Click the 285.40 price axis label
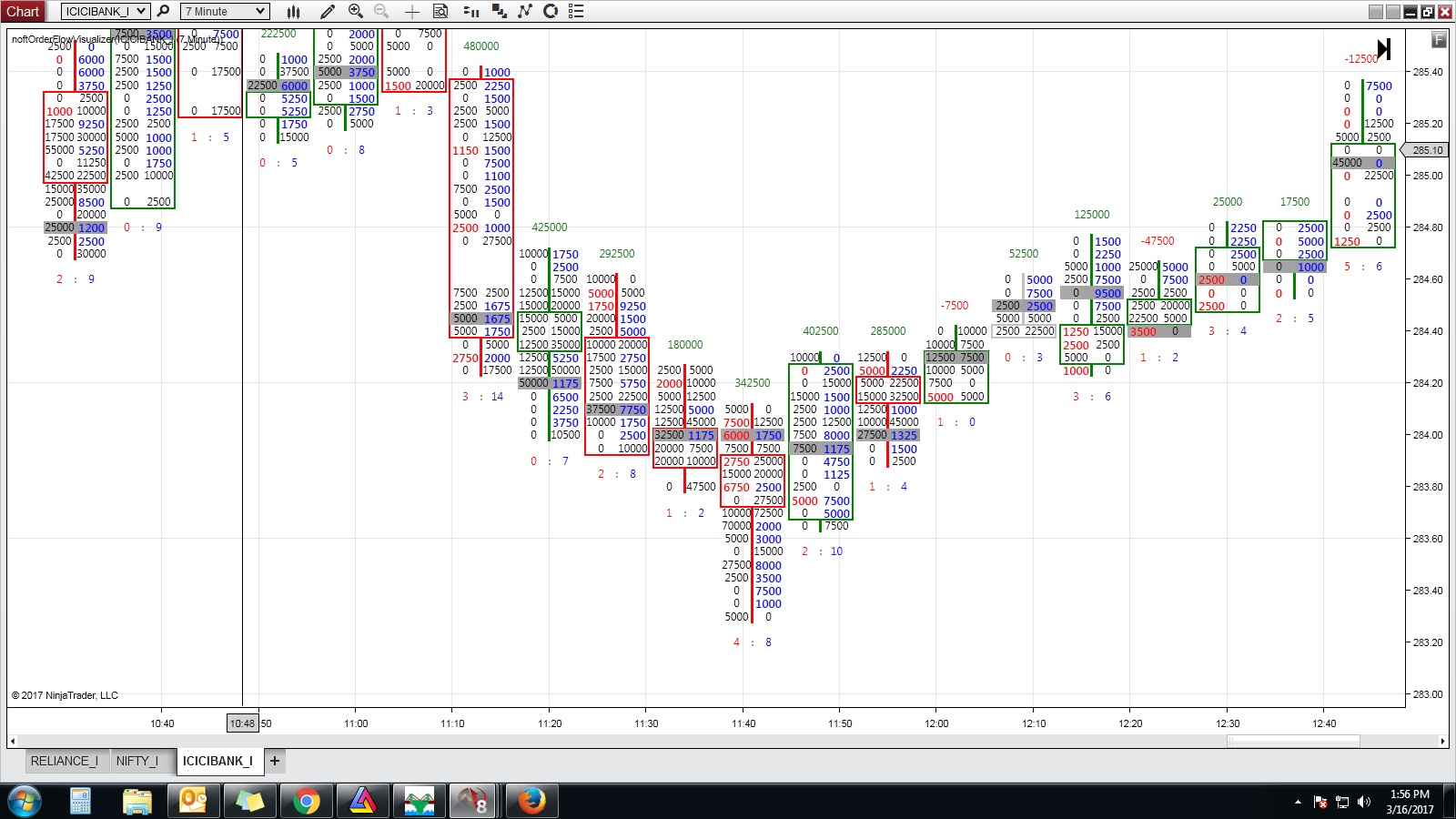 (1428, 72)
